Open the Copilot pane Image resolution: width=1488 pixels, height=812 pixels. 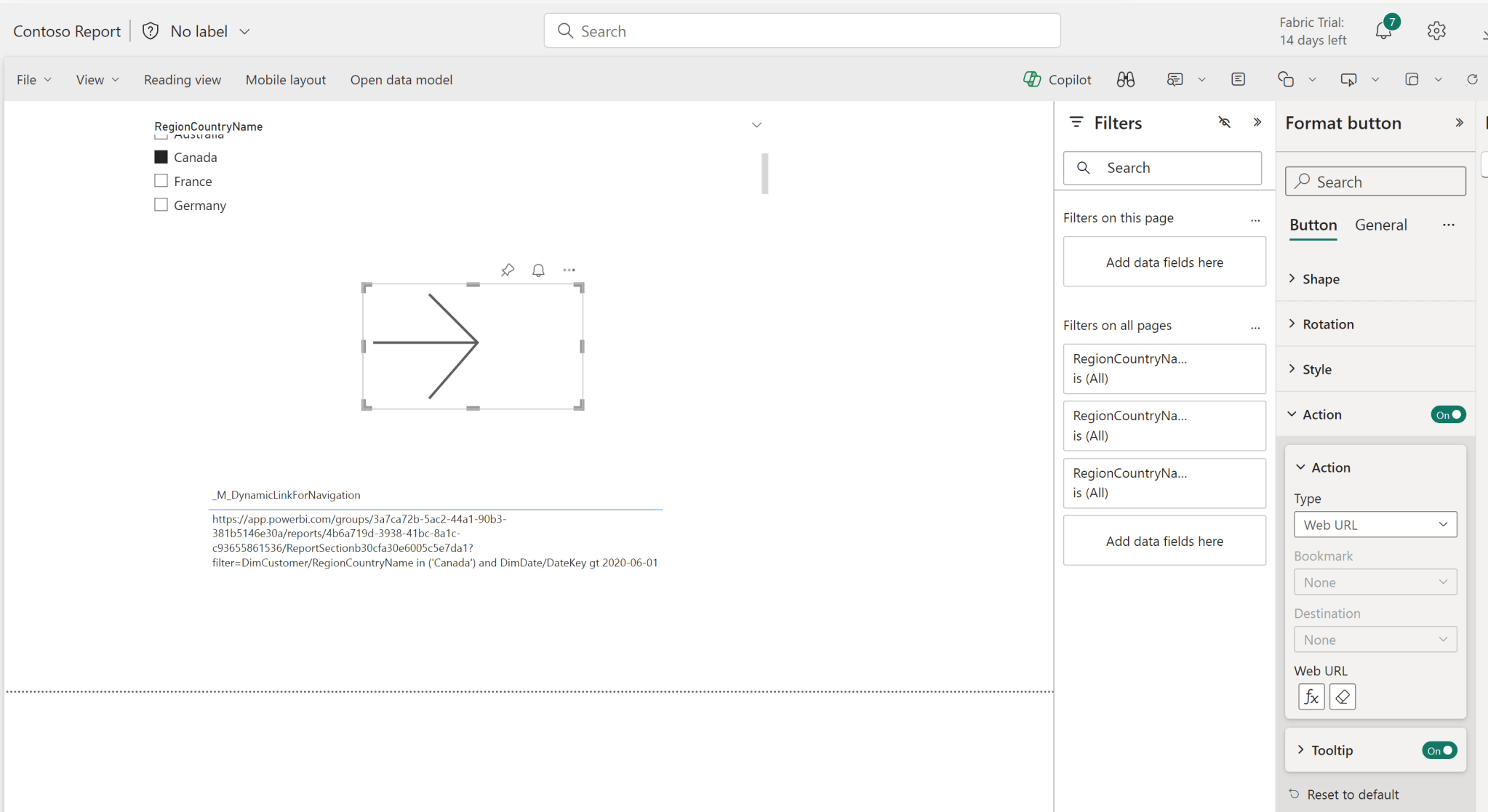[1057, 79]
